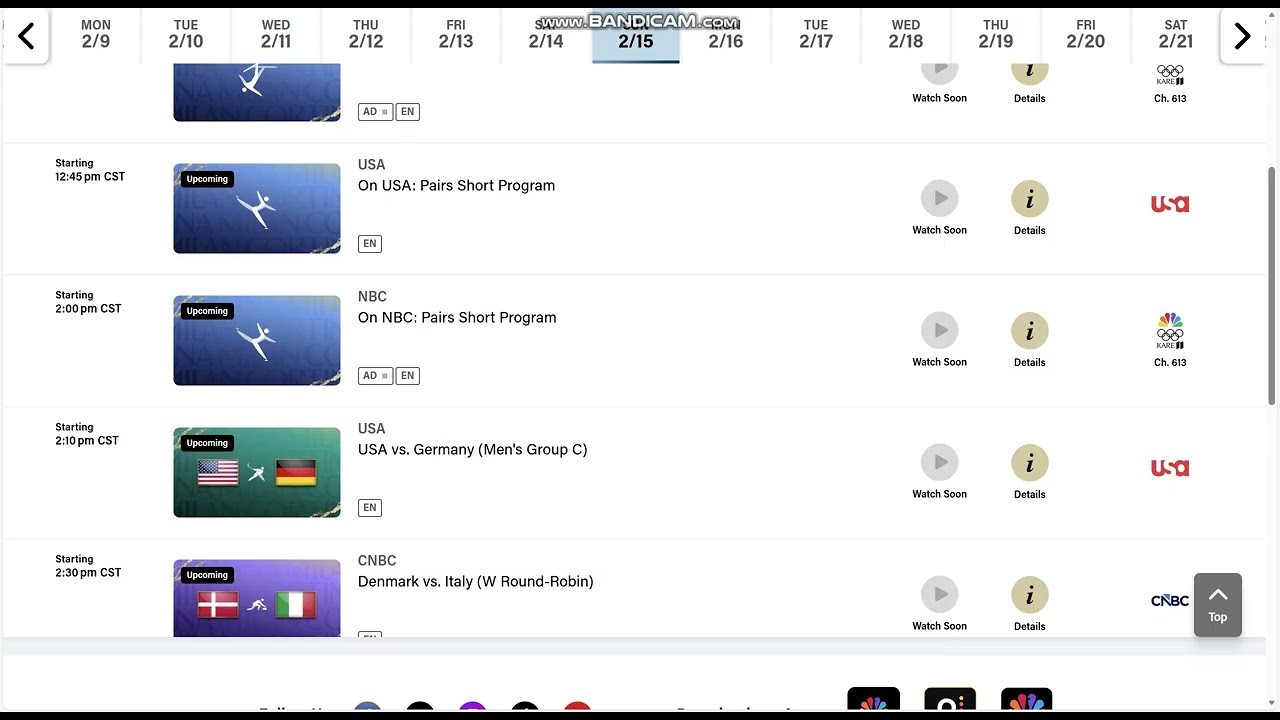Select the WED 2/11 date tab
The width and height of the screenshot is (1280, 720).
[x=276, y=35]
